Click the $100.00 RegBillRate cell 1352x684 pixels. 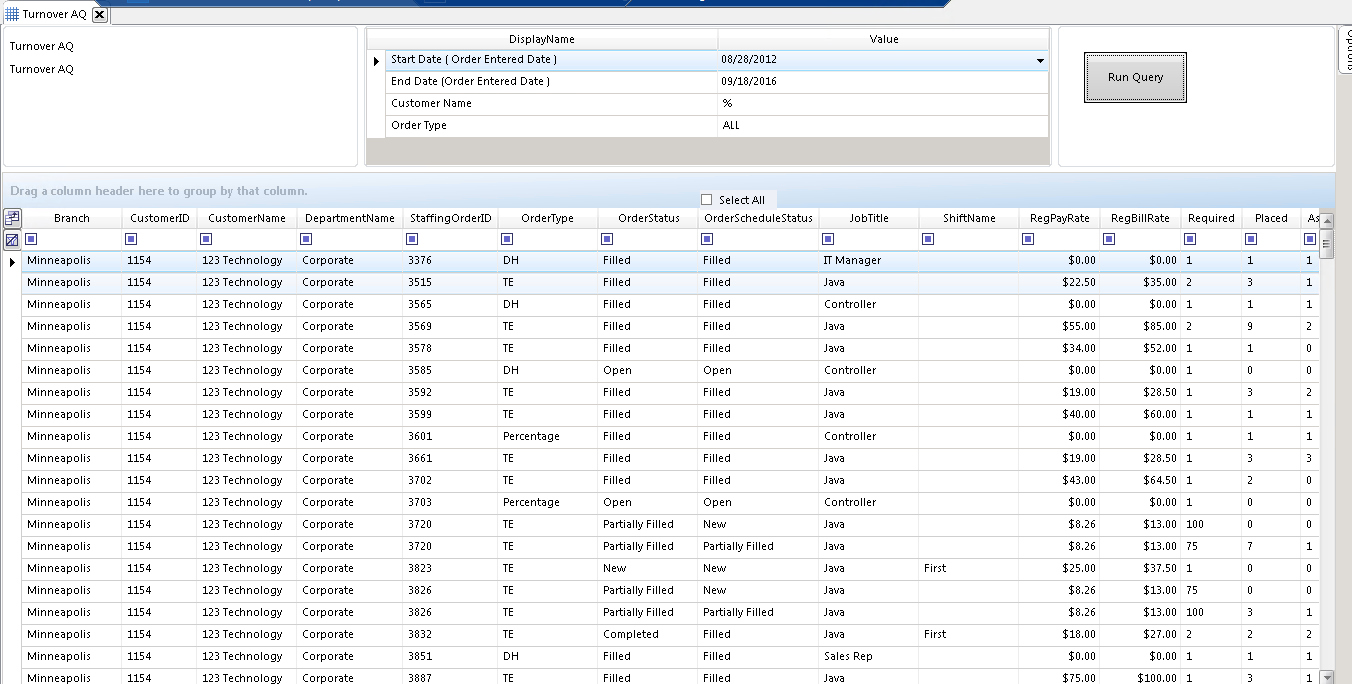pos(1140,678)
